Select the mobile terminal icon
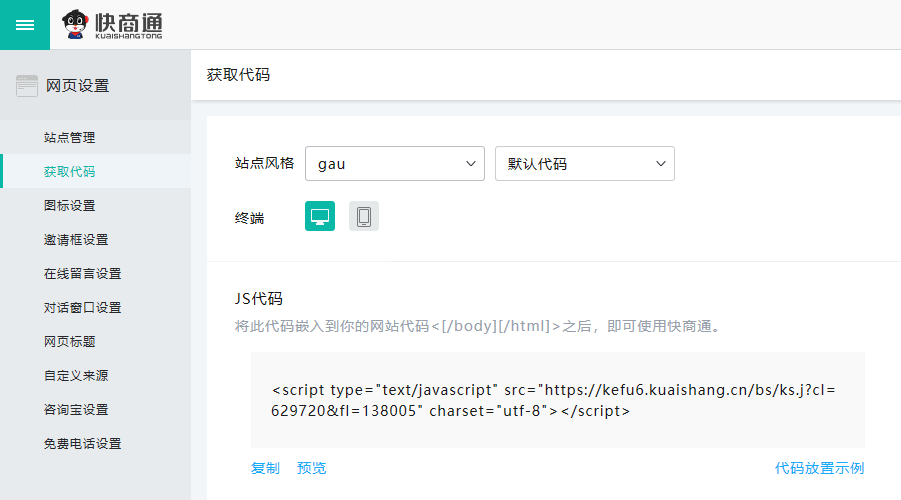 pyautogui.click(x=364, y=217)
